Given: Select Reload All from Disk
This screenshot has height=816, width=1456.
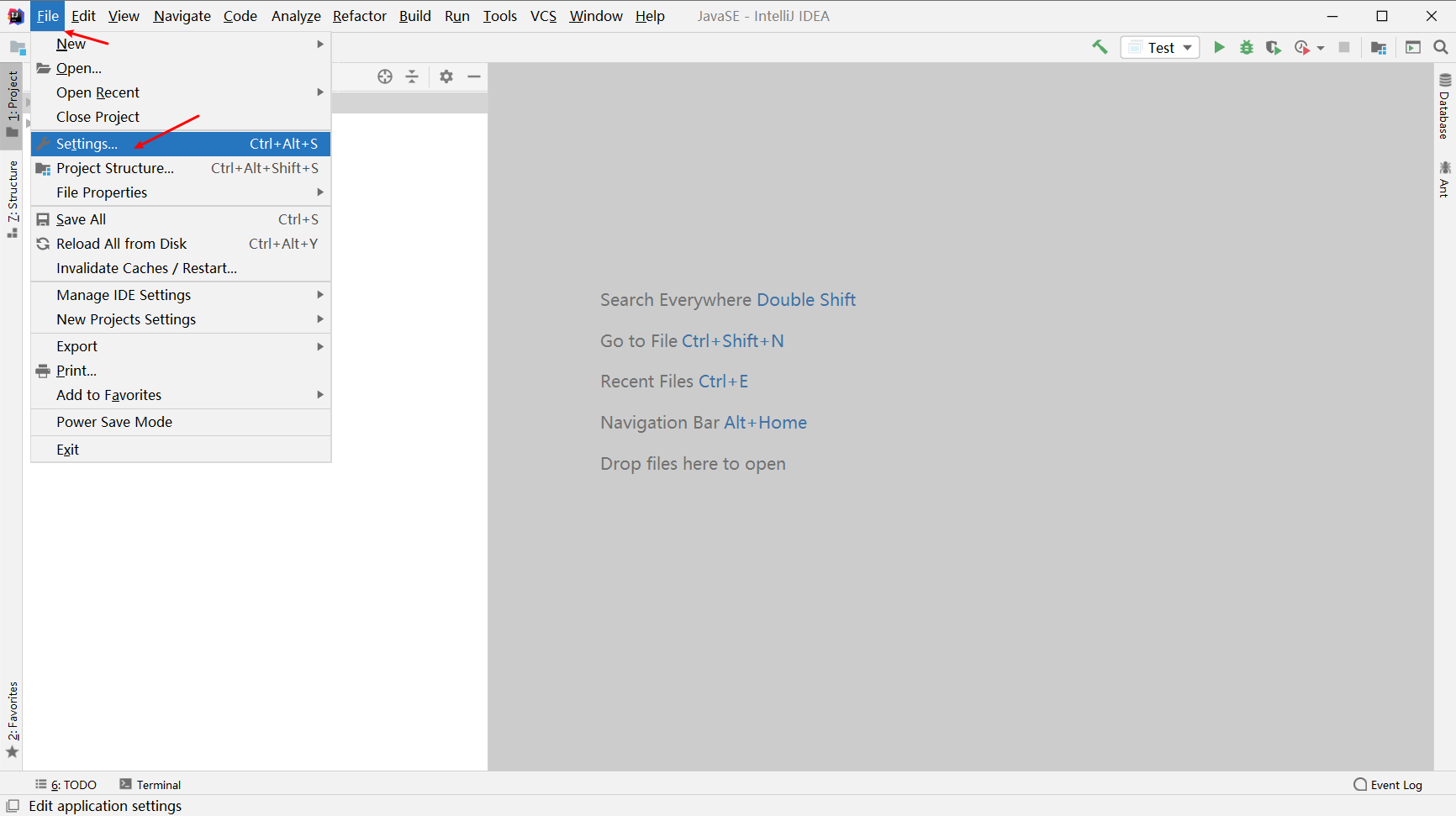Looking at the screenshot, I should 181,244.
